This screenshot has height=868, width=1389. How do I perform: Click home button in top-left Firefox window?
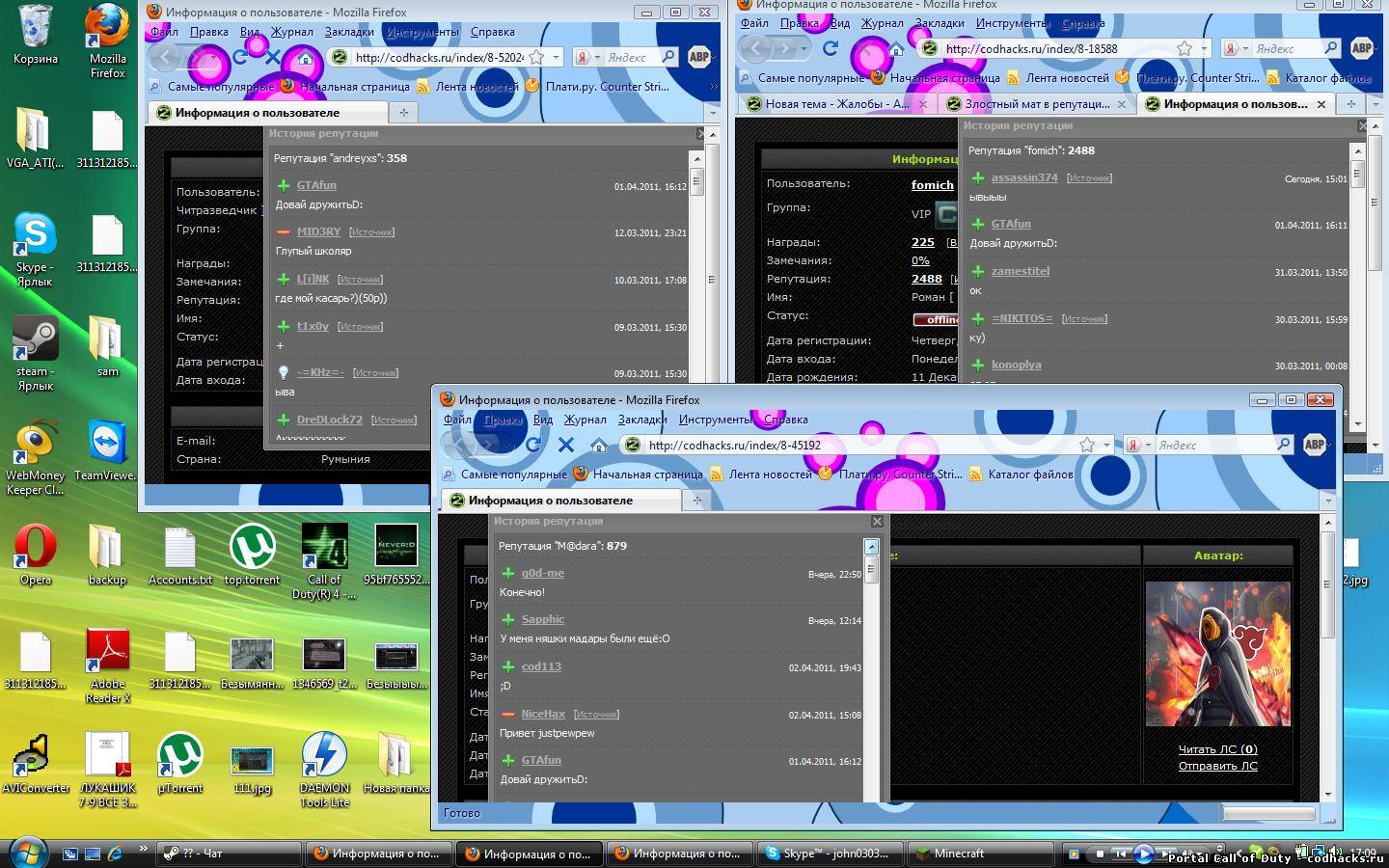306,57
